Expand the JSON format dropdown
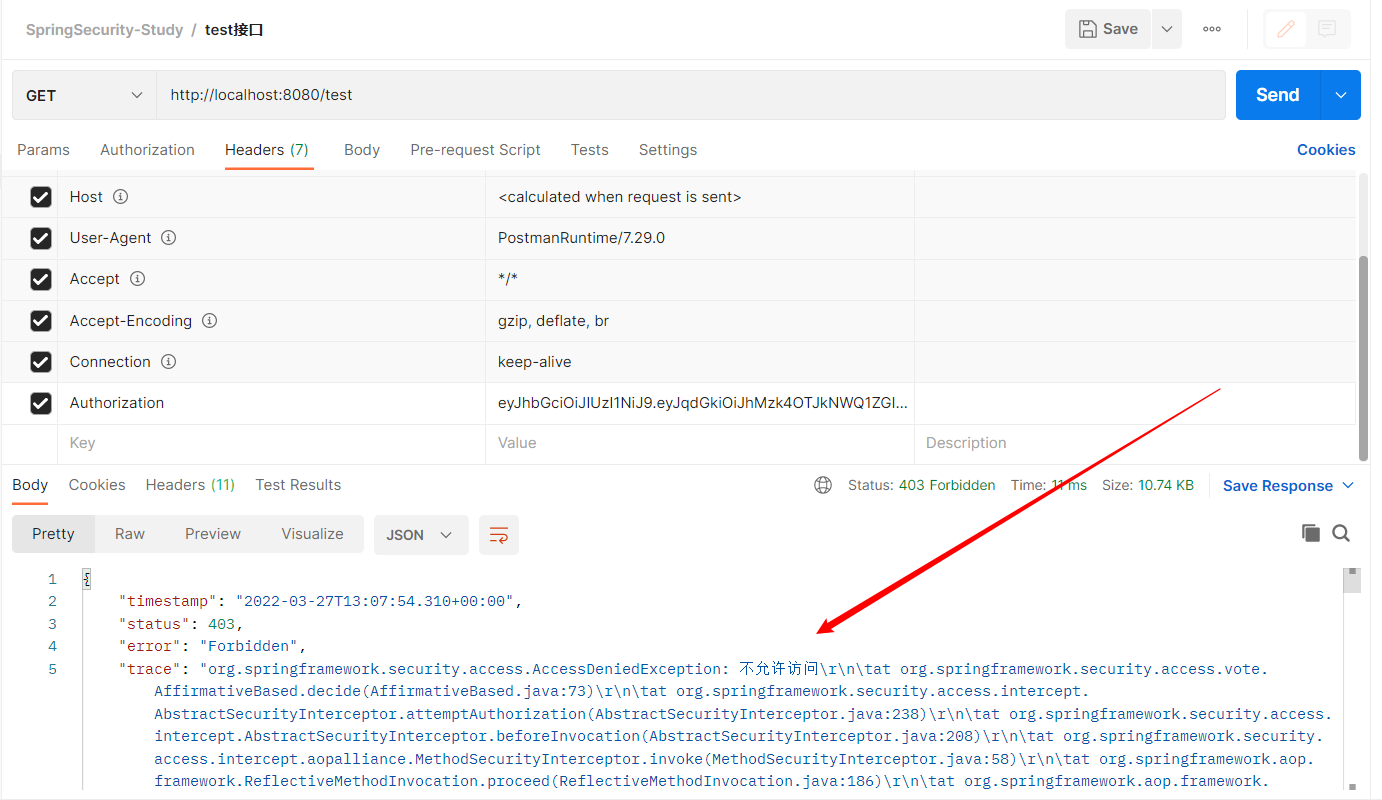This screenshot has width=1382, height=800. coord(420,535)
